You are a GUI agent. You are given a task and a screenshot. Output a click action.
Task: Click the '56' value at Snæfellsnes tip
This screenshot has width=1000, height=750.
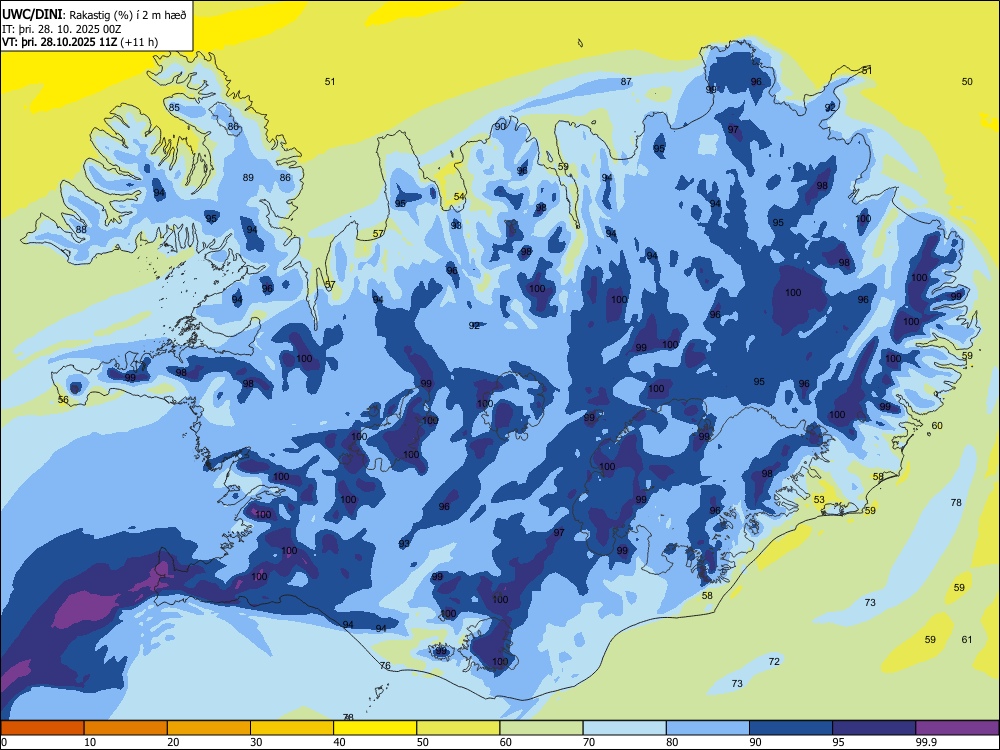tap(63, 400)
